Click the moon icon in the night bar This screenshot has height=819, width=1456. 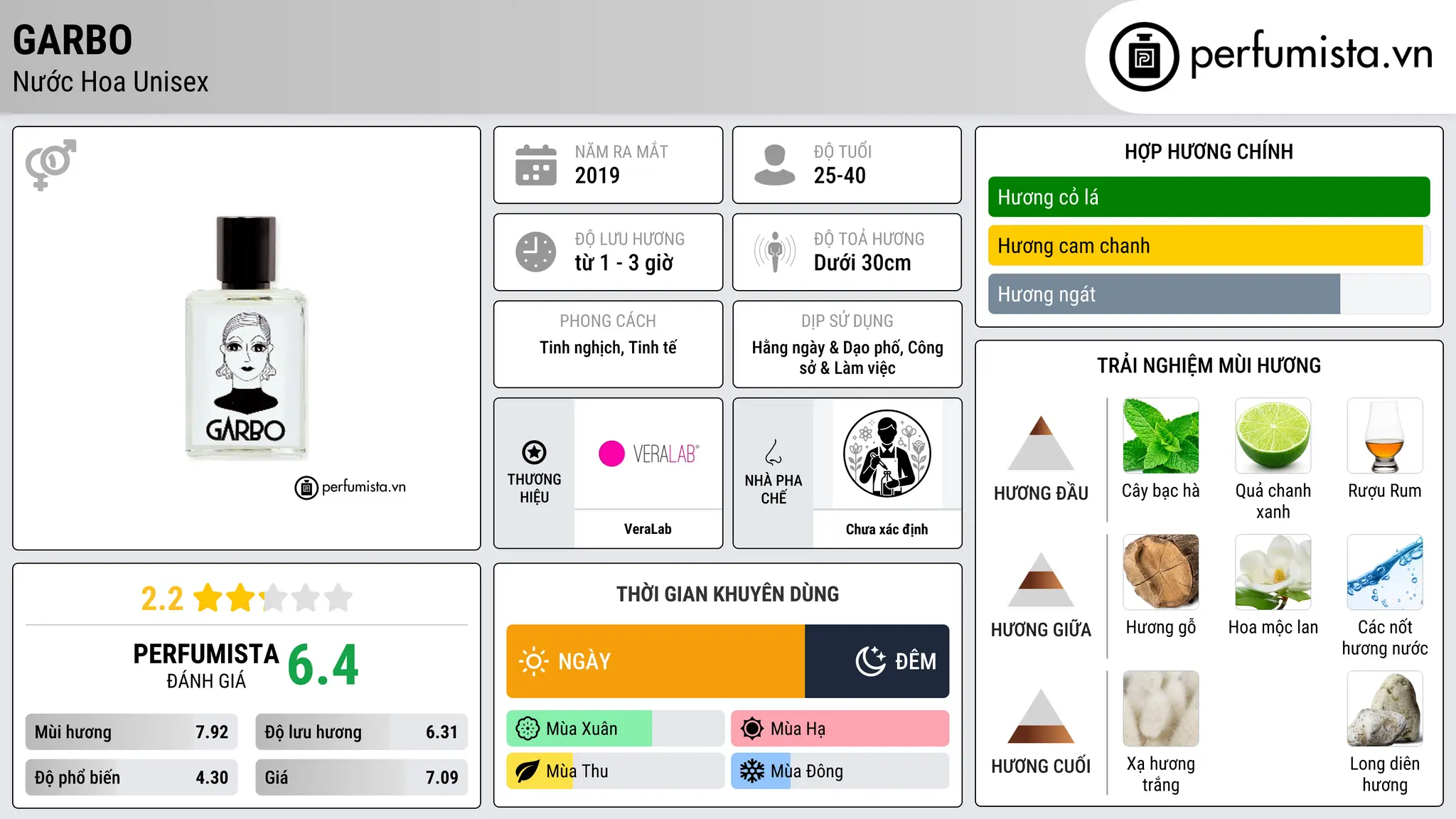click(x=870, y=661)
